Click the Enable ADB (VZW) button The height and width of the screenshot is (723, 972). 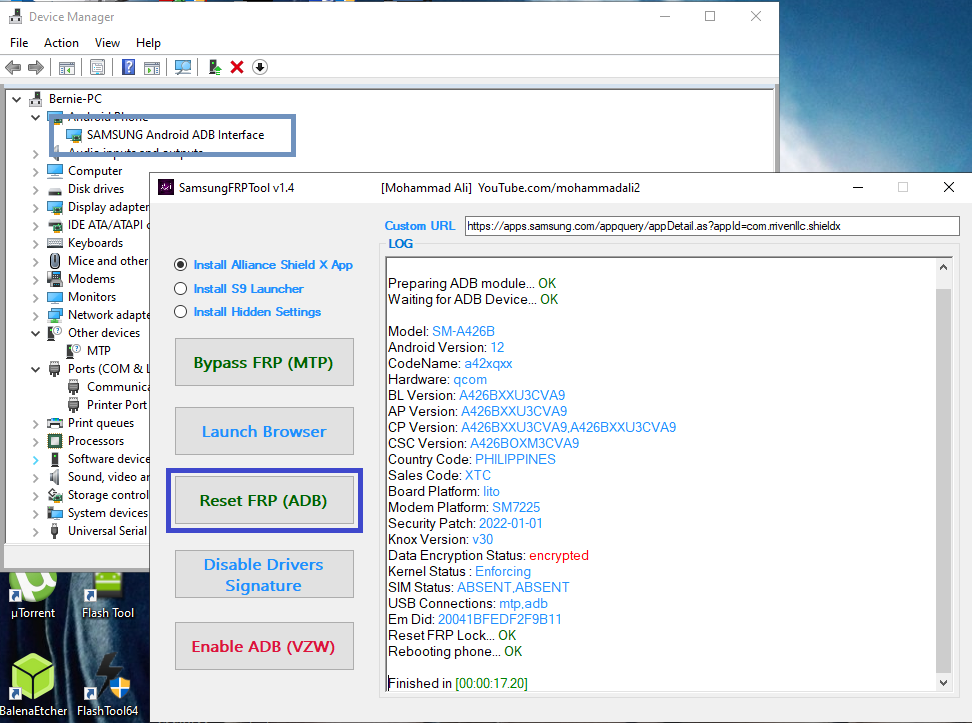pos(264,646)
